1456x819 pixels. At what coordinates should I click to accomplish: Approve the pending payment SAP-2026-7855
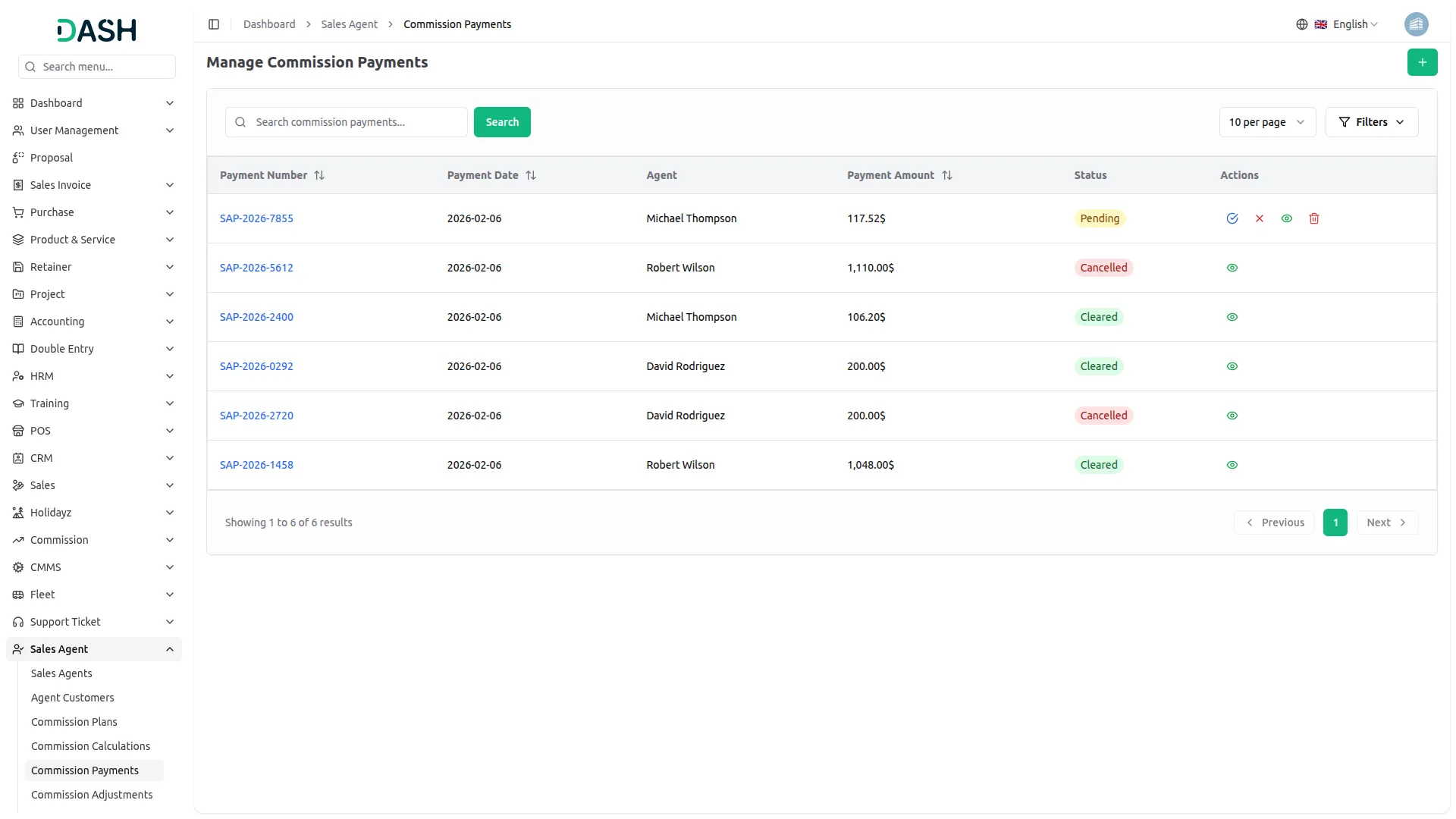[x=1232, y=218]
